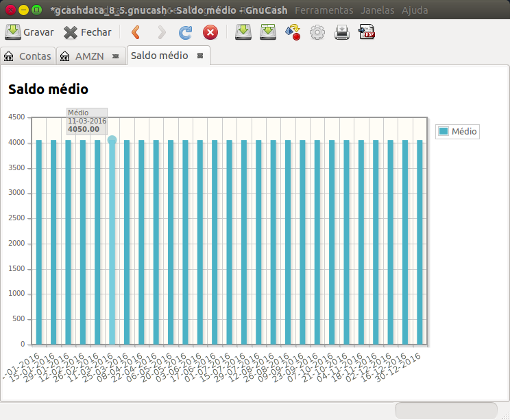Go back with the orange arrow
510x420 pixels.
(135, 32)
